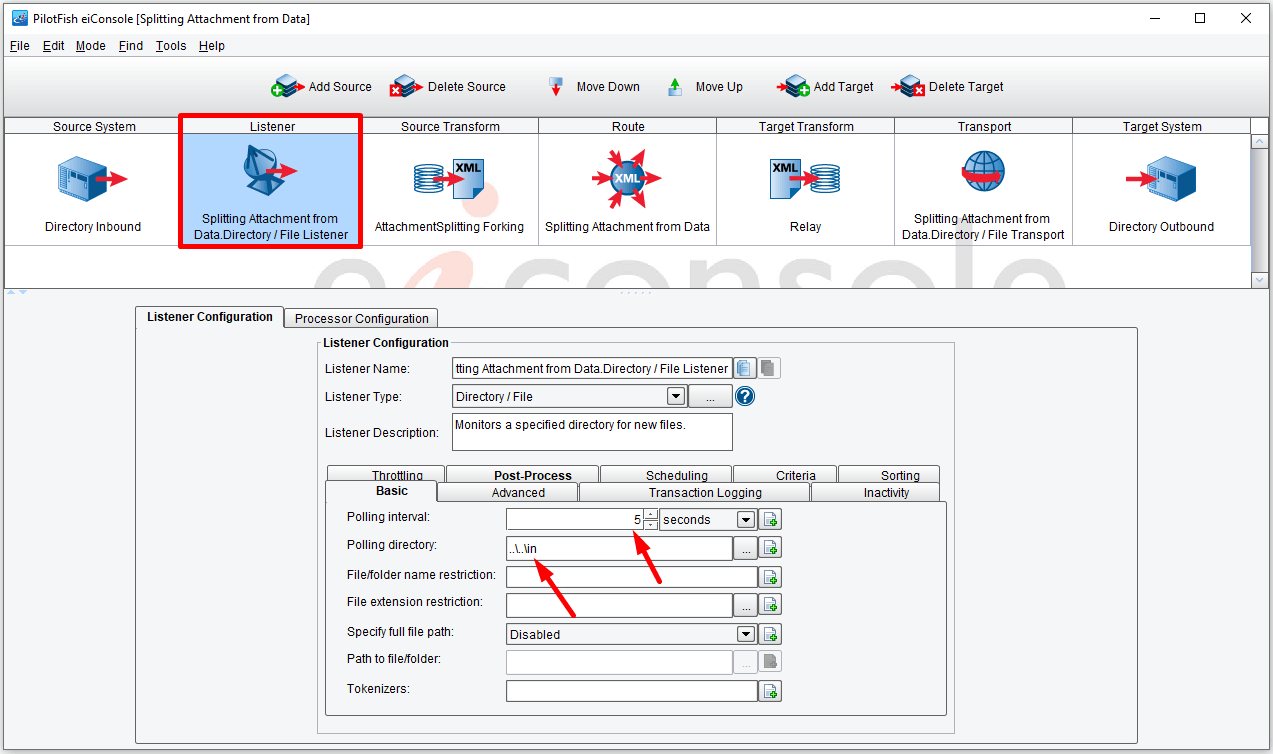The image size is (1273, 754).
Task: Open the Specify full file path dropdown
Action: [745, 634]
